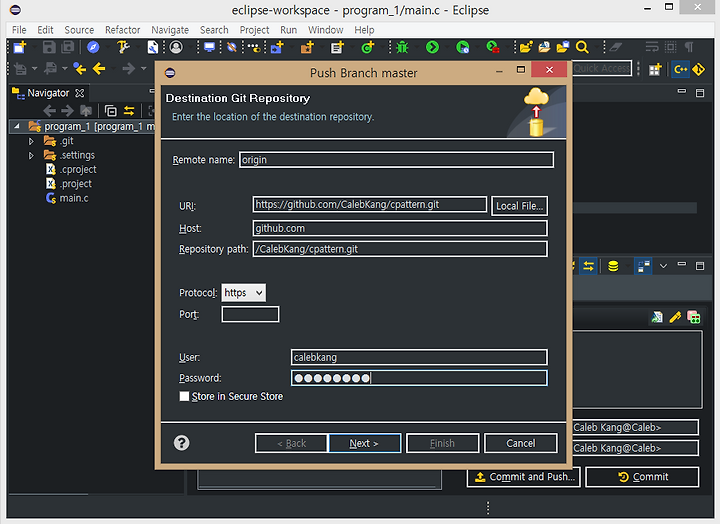Open the Project menu
Screen dimensions: 720x524
(254, 30)
